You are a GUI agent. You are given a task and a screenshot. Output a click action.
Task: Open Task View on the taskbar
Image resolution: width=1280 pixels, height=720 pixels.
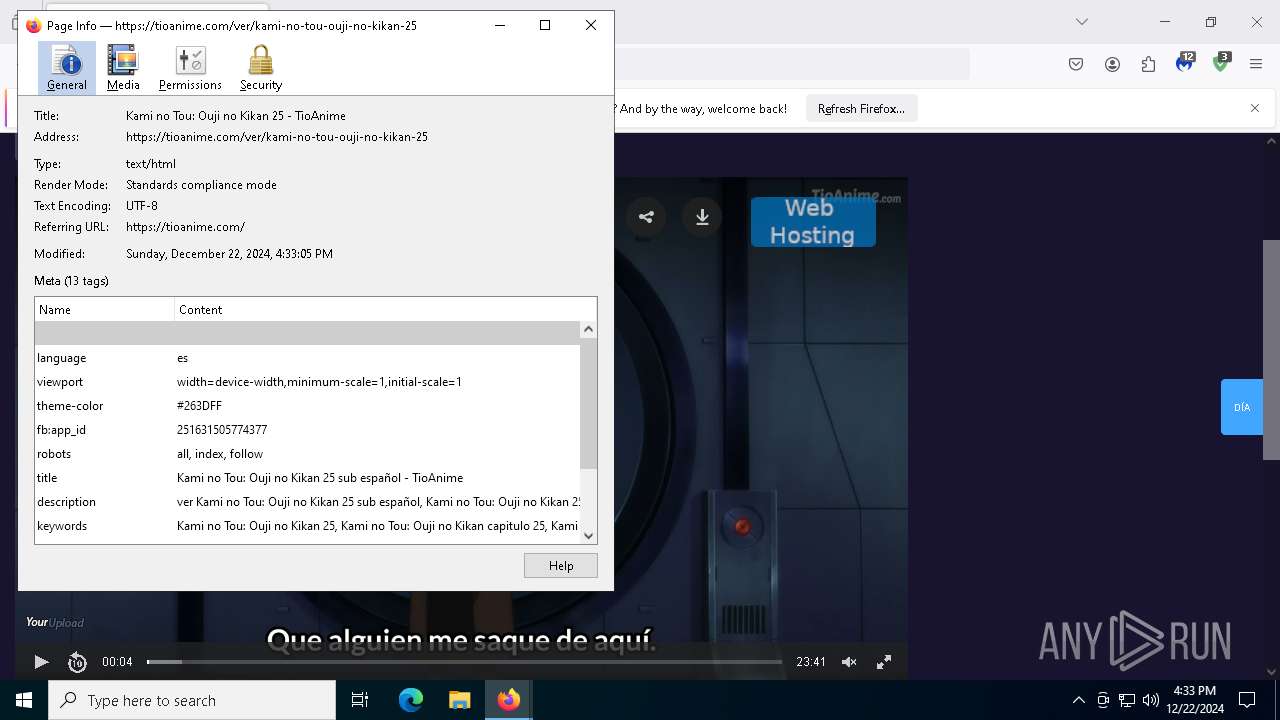(360, 700)
